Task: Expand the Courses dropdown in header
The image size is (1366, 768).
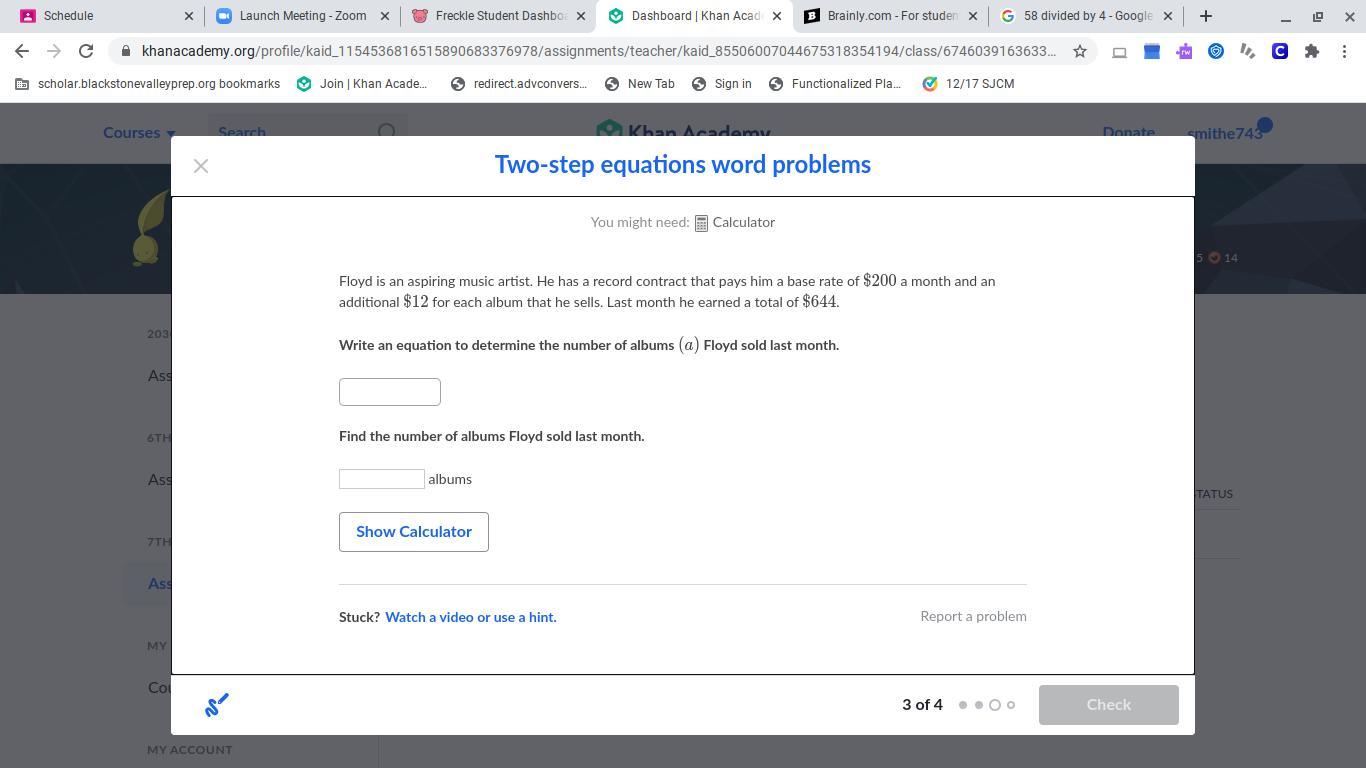Action: point(139,133)
